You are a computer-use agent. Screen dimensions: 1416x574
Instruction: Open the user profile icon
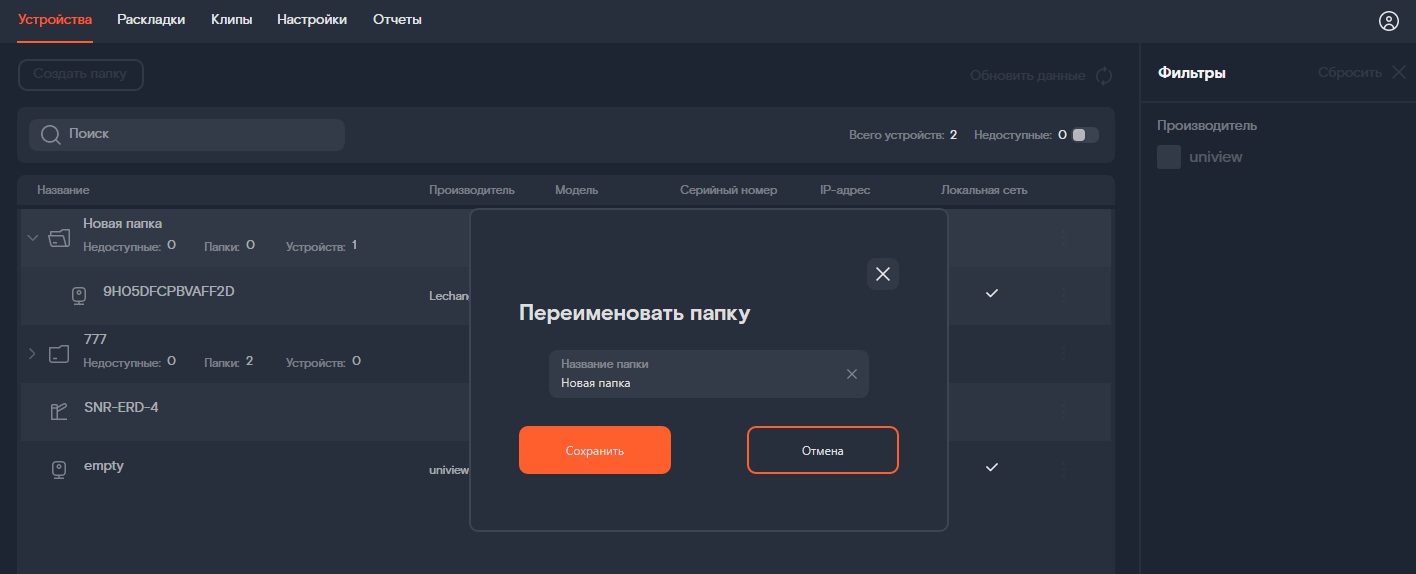(1388, 20)
